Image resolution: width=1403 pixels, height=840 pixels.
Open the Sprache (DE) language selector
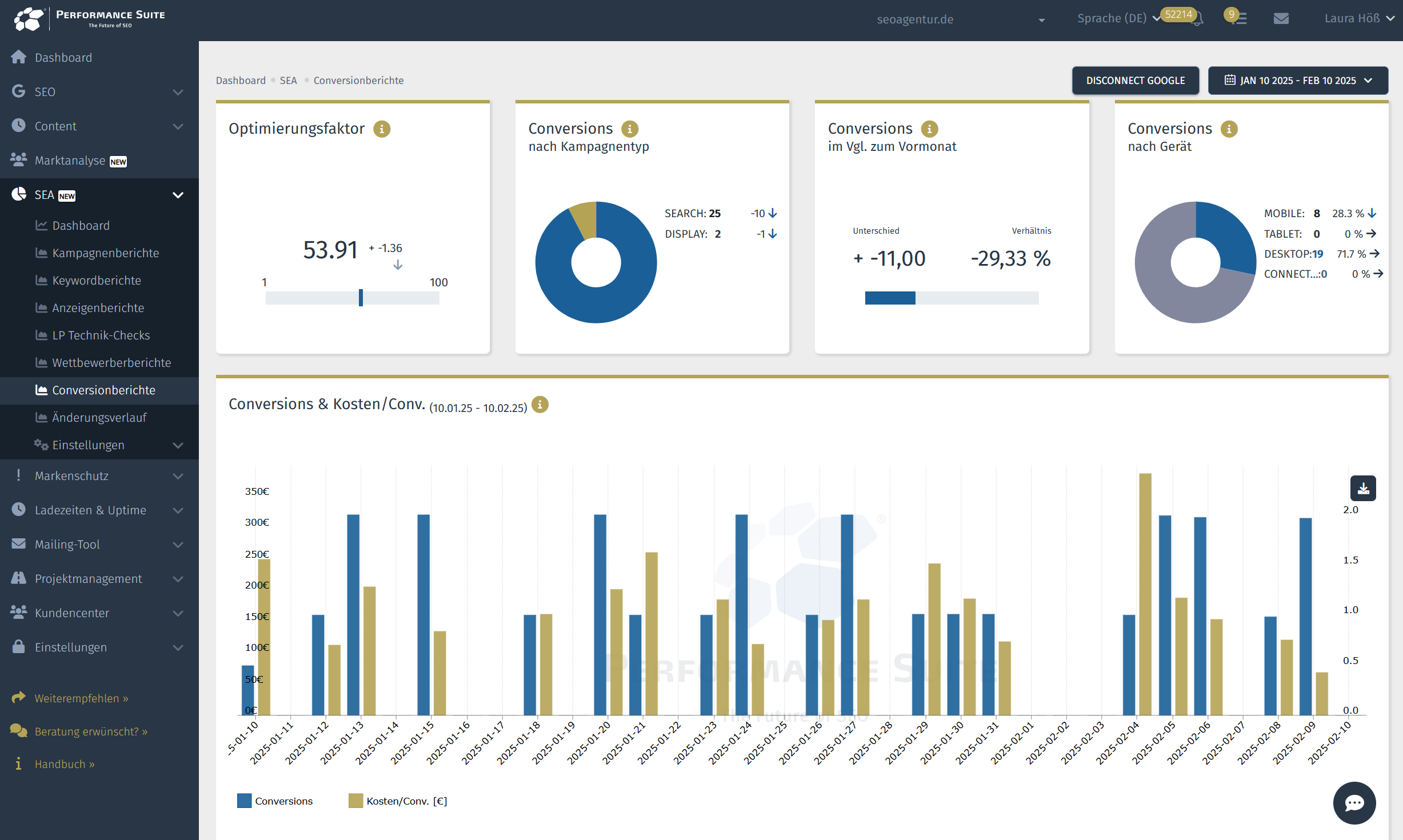coord(1118,18)
